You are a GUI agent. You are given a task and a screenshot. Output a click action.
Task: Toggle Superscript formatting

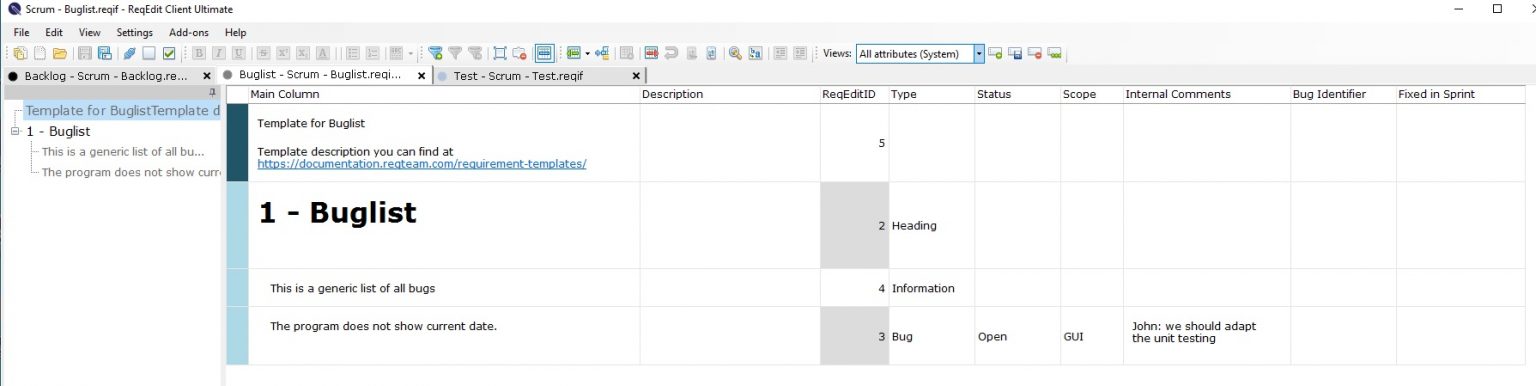283,54
